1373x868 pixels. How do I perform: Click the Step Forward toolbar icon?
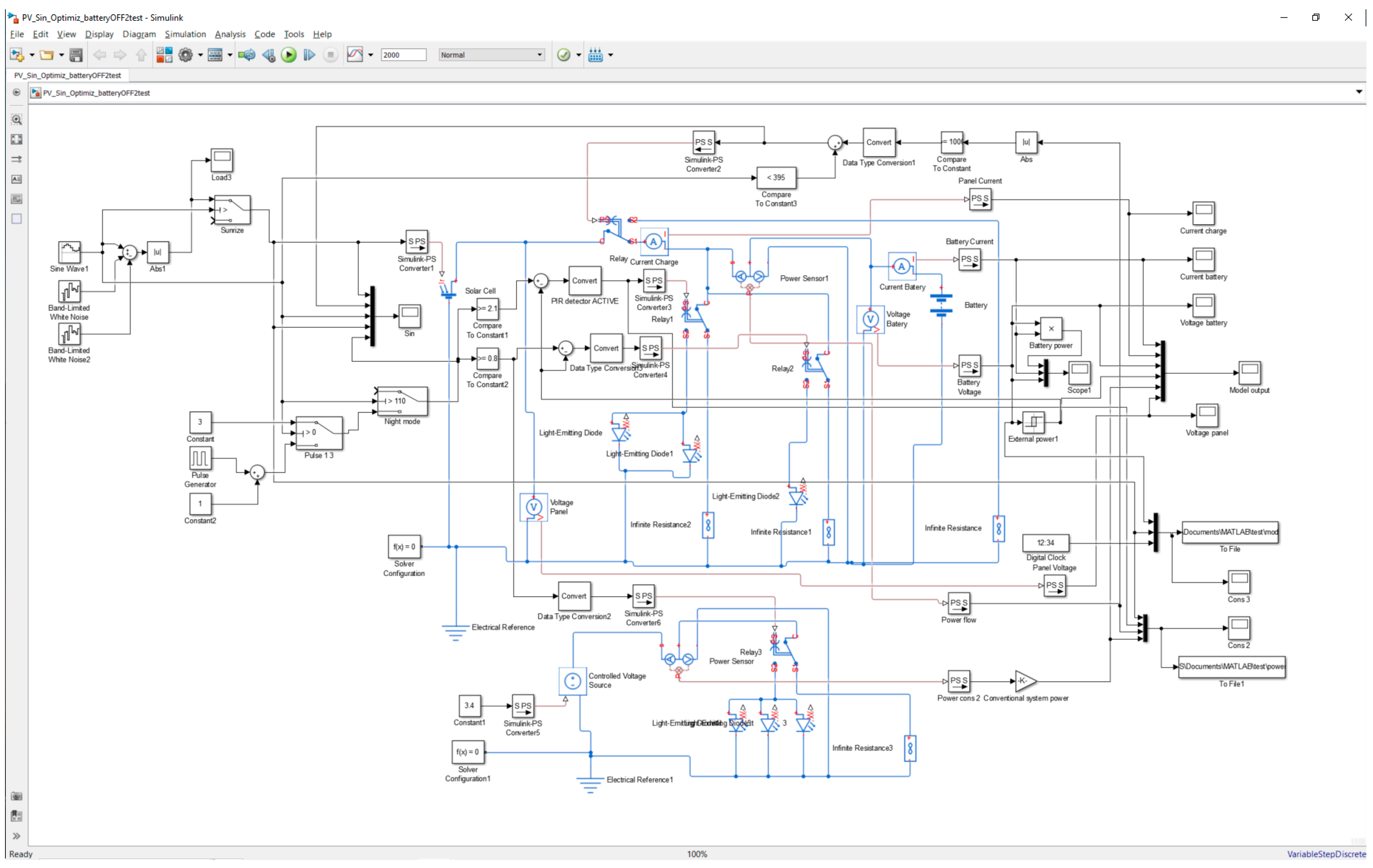click(309, 55)
